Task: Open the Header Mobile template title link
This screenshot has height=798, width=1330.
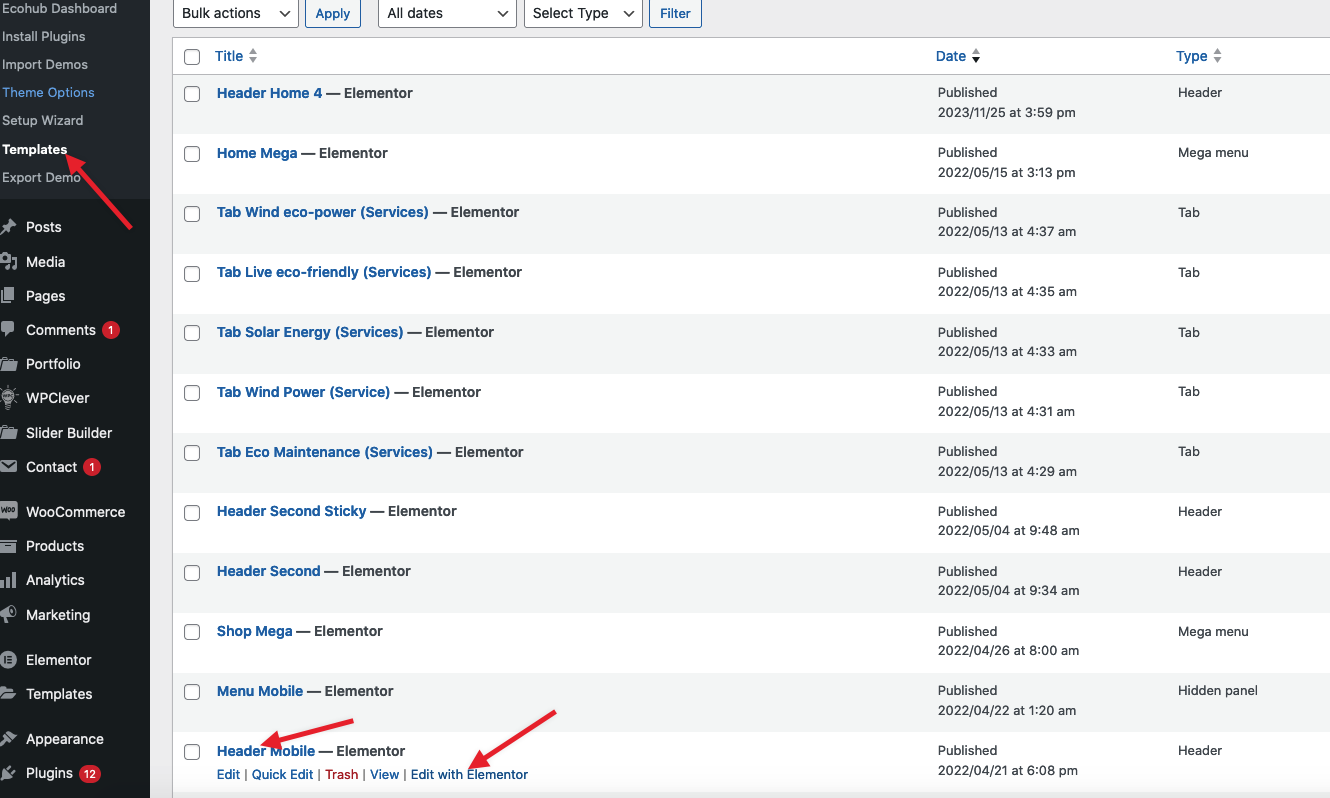Action: pos(266,751)
